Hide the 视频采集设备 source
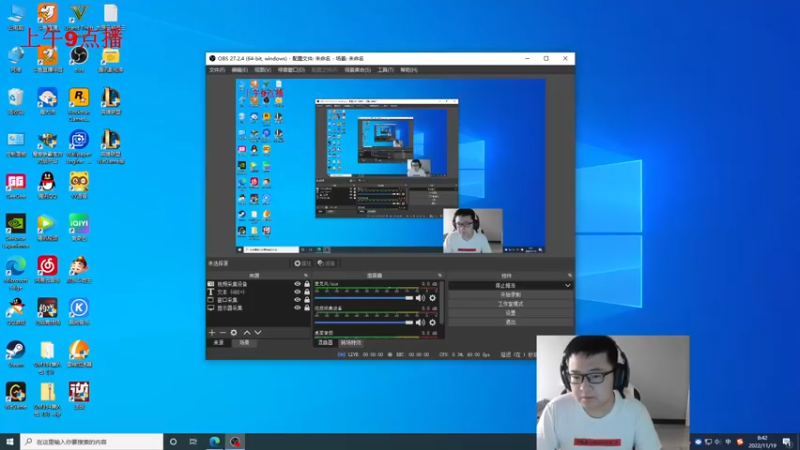Image resolution: width=800 pixels, height=450 pixels. tap(297, 284)
